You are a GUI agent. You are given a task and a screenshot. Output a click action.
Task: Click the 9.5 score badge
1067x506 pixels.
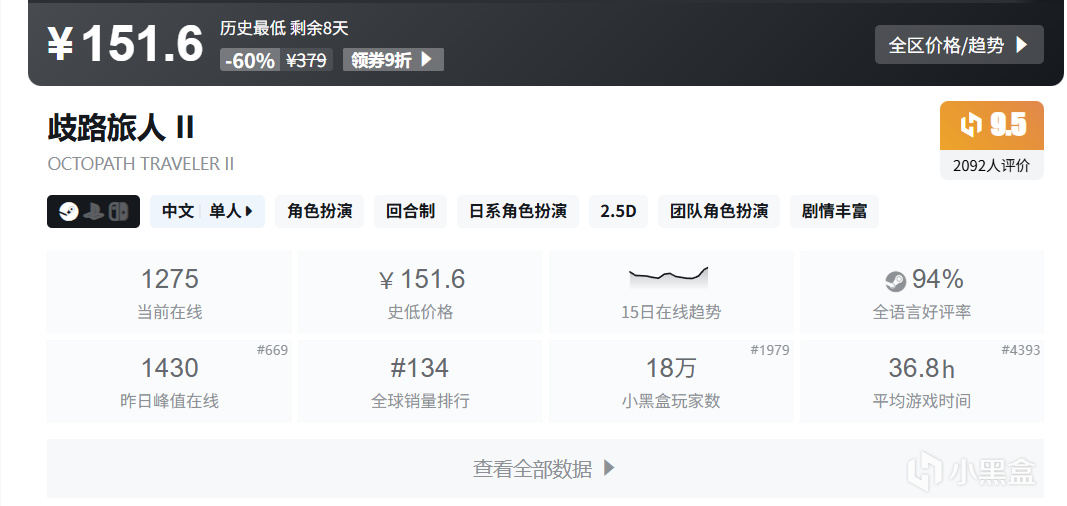coord(991,125)
